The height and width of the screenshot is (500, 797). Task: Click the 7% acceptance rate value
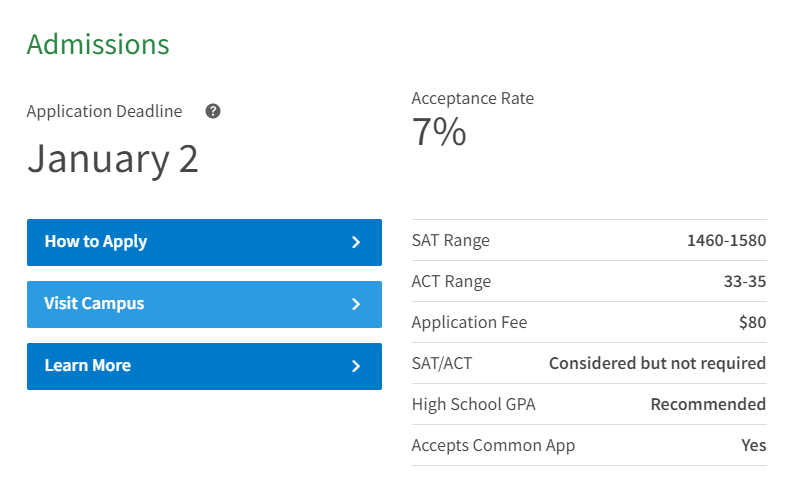439,133
